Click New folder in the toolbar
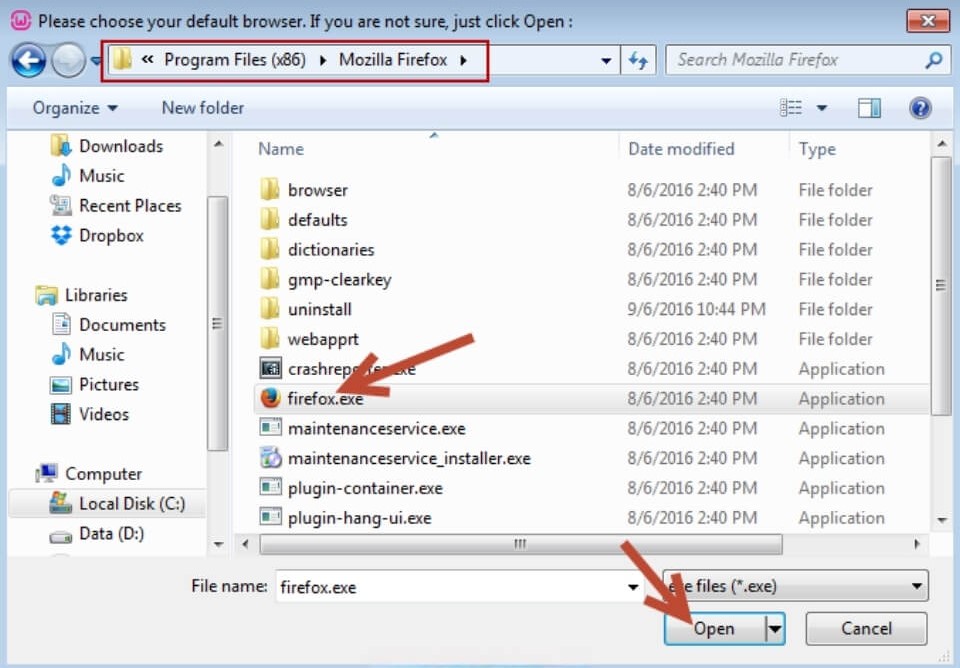 coord(202,108)
